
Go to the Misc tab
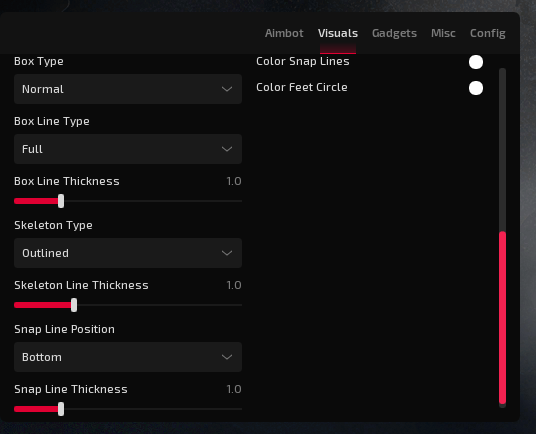point(443,33)
